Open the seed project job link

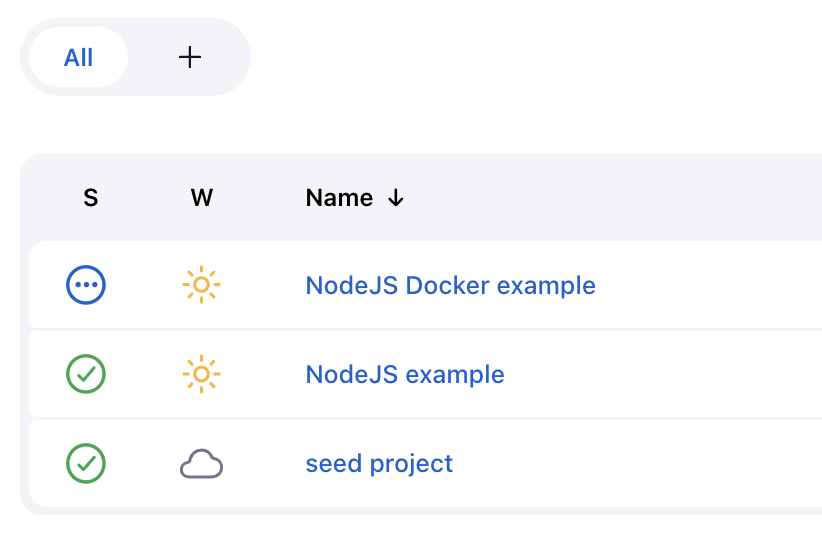pyautogui.click(x=379, y=464)
